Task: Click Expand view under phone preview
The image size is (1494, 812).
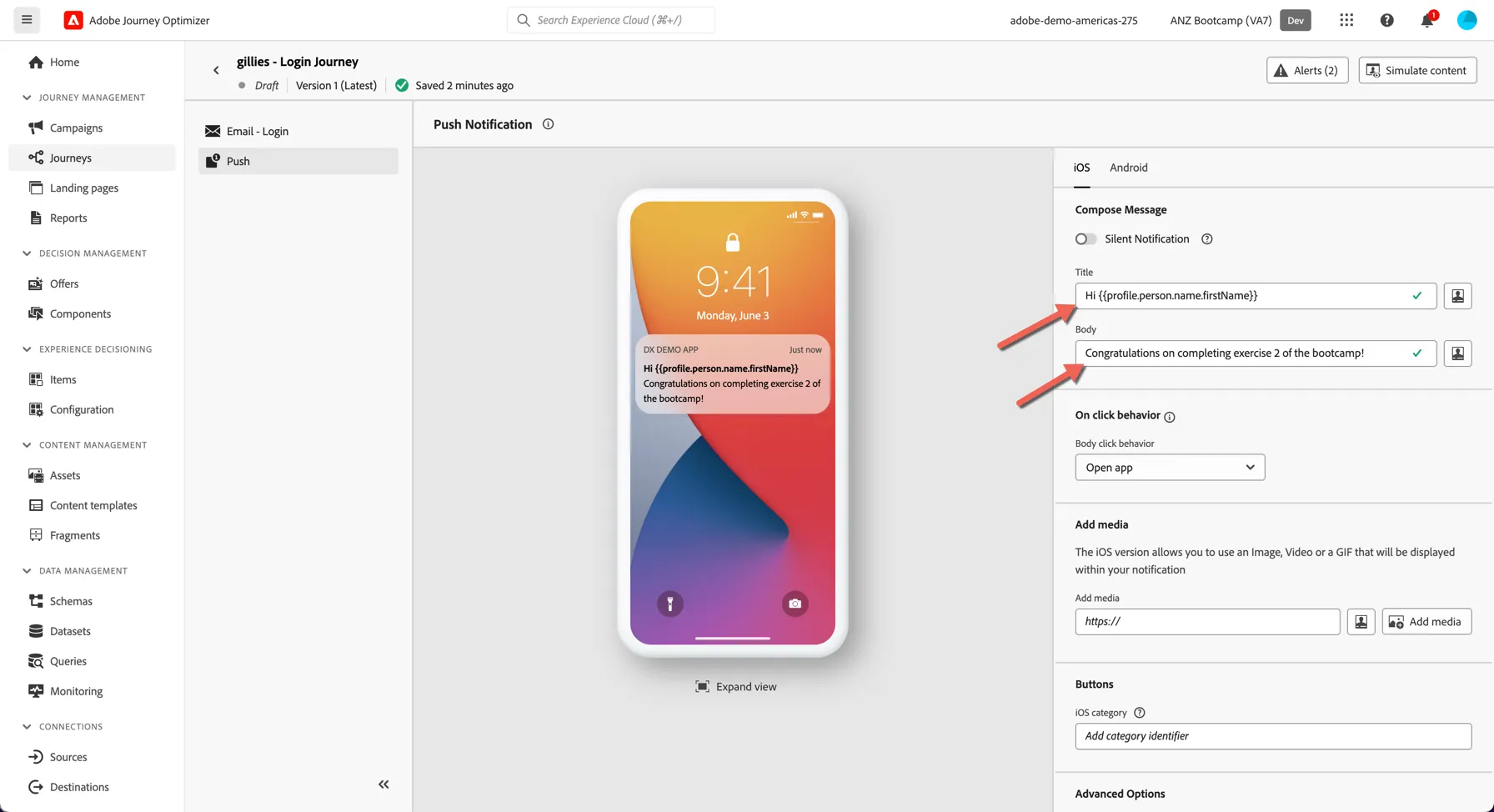Action: [x=735, y=687]
